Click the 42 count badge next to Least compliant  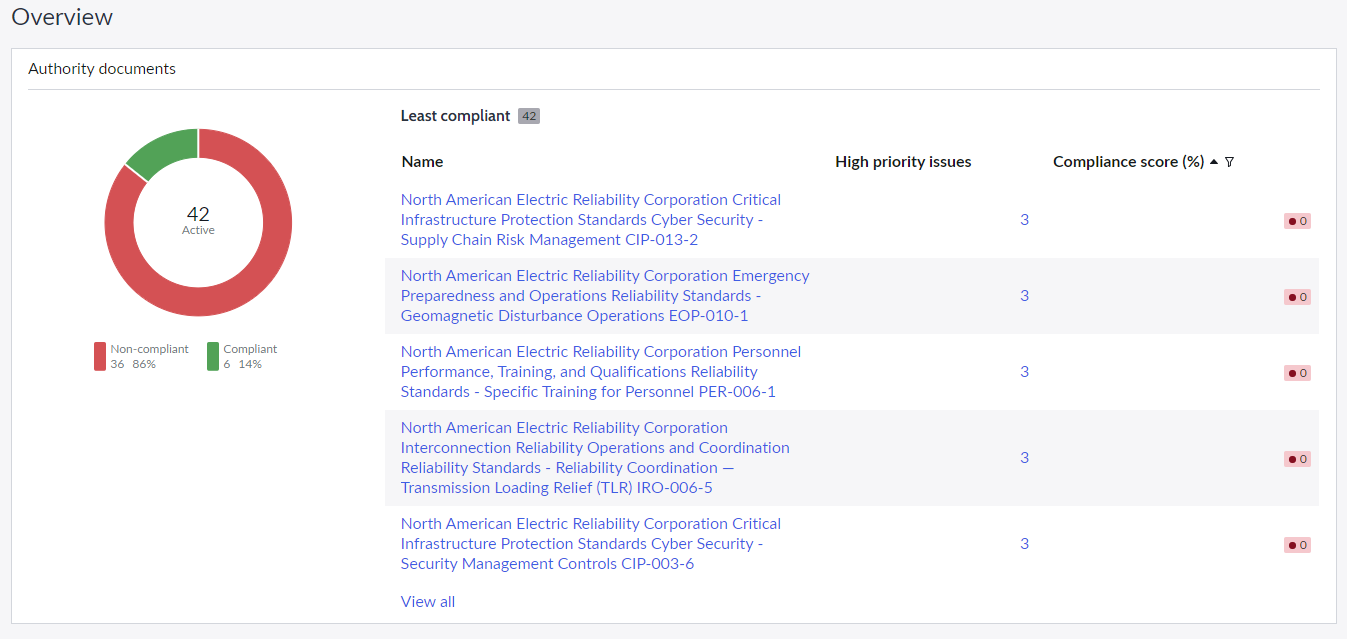(529, 116)
